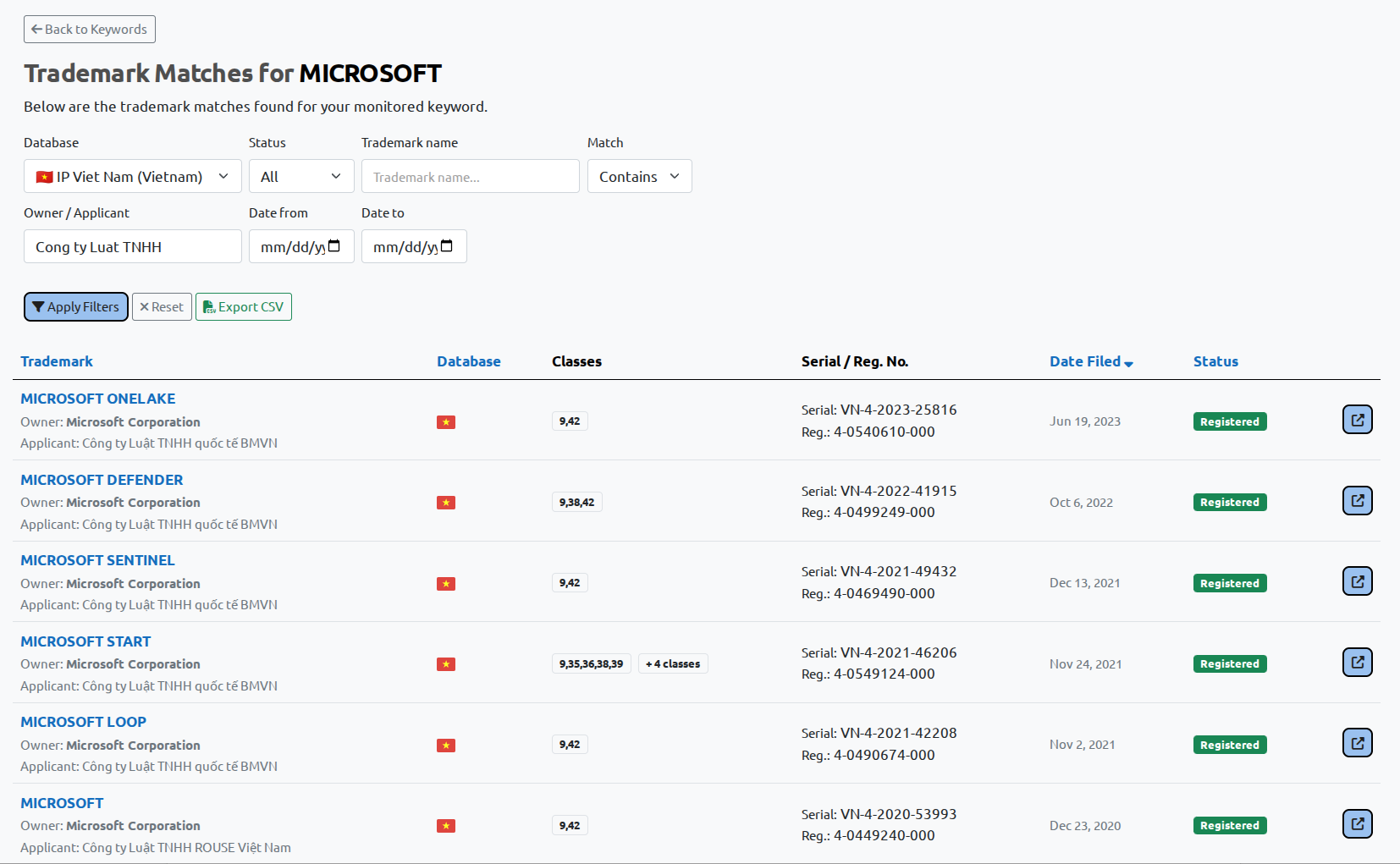The width and height of the screenshot is (1400, 864).
Task: Focus the Trademark name input field
Action: tap(471, 176)
